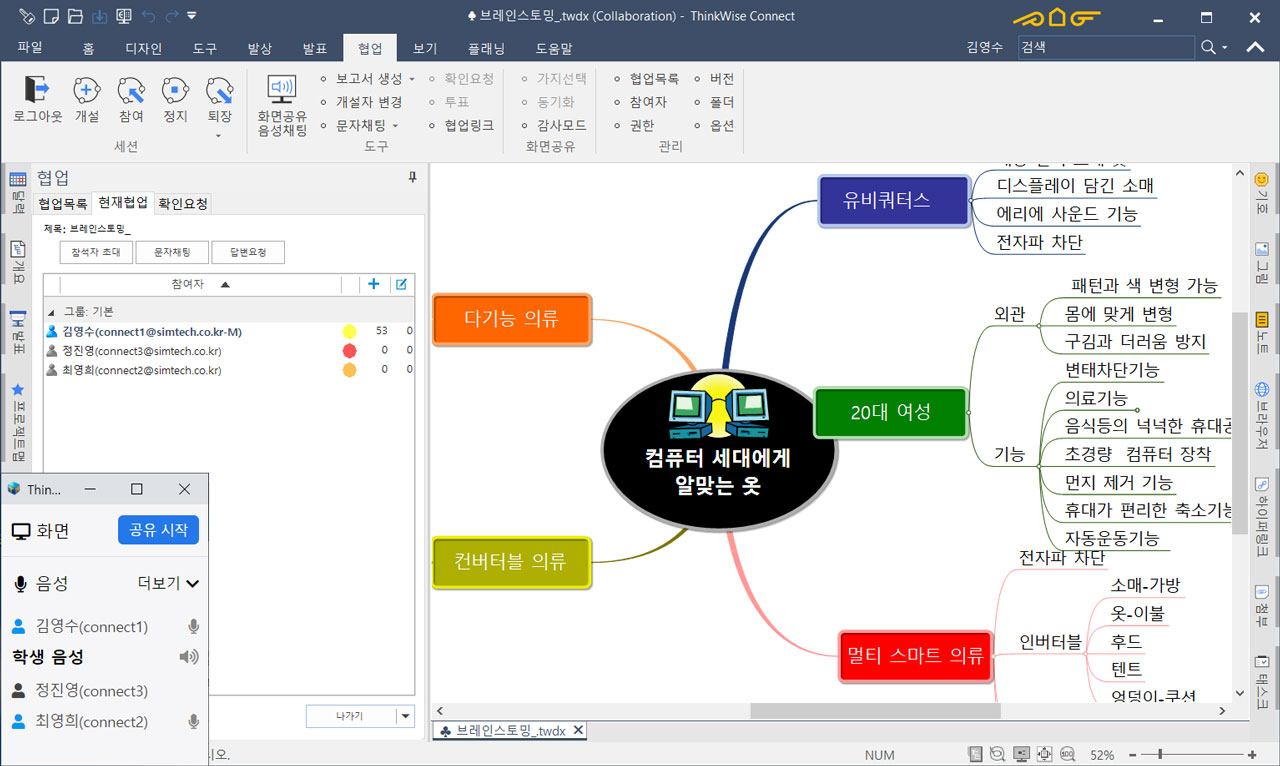The height and width of the screenshot is (766, 1280).
Task: Toggle microphone for 김영수(connect1)
Action: [194, 627]
